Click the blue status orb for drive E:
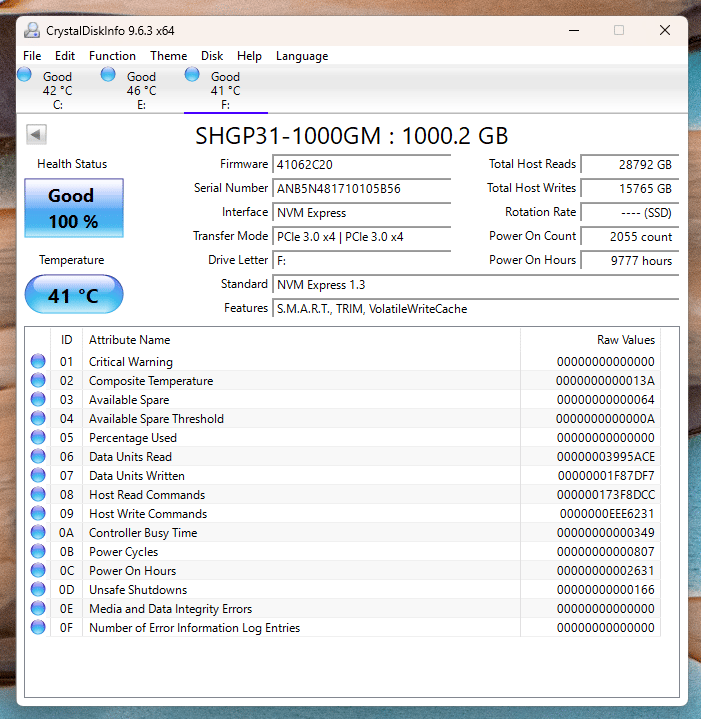 click(x=108, y=74)
